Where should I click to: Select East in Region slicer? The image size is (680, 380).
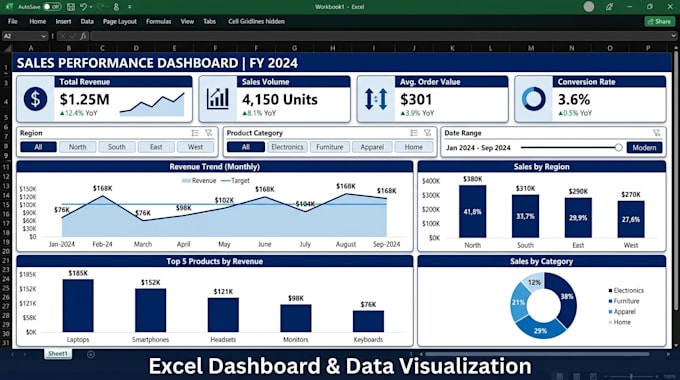(156, 147)
